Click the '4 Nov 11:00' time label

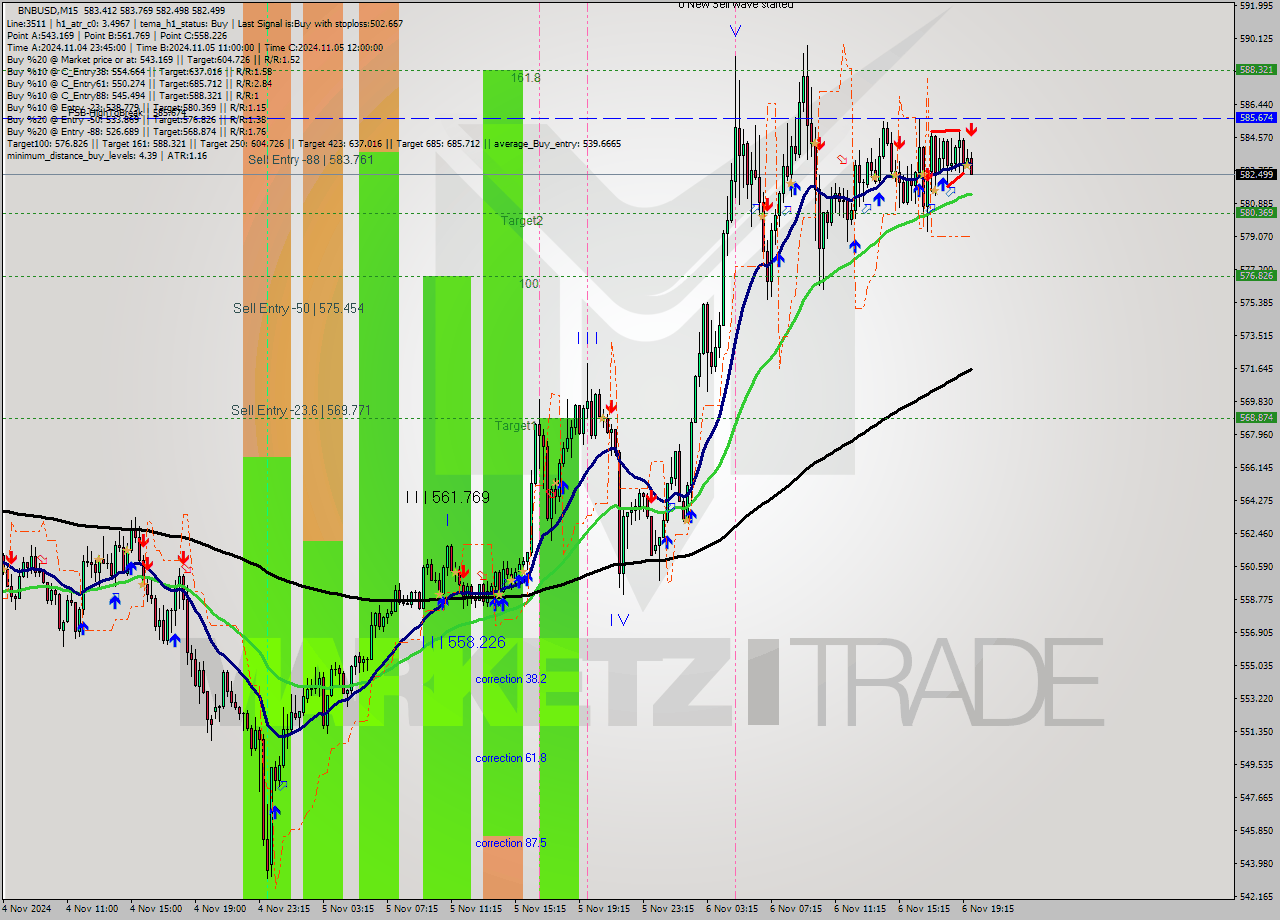92,909
